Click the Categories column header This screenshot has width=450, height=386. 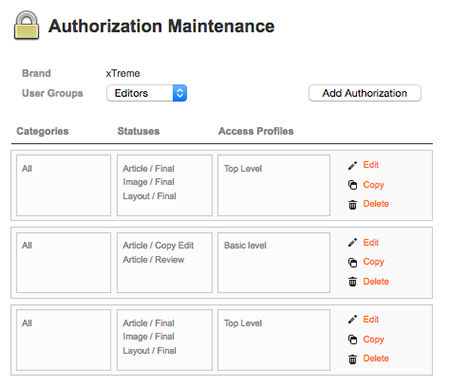[42, 131]
